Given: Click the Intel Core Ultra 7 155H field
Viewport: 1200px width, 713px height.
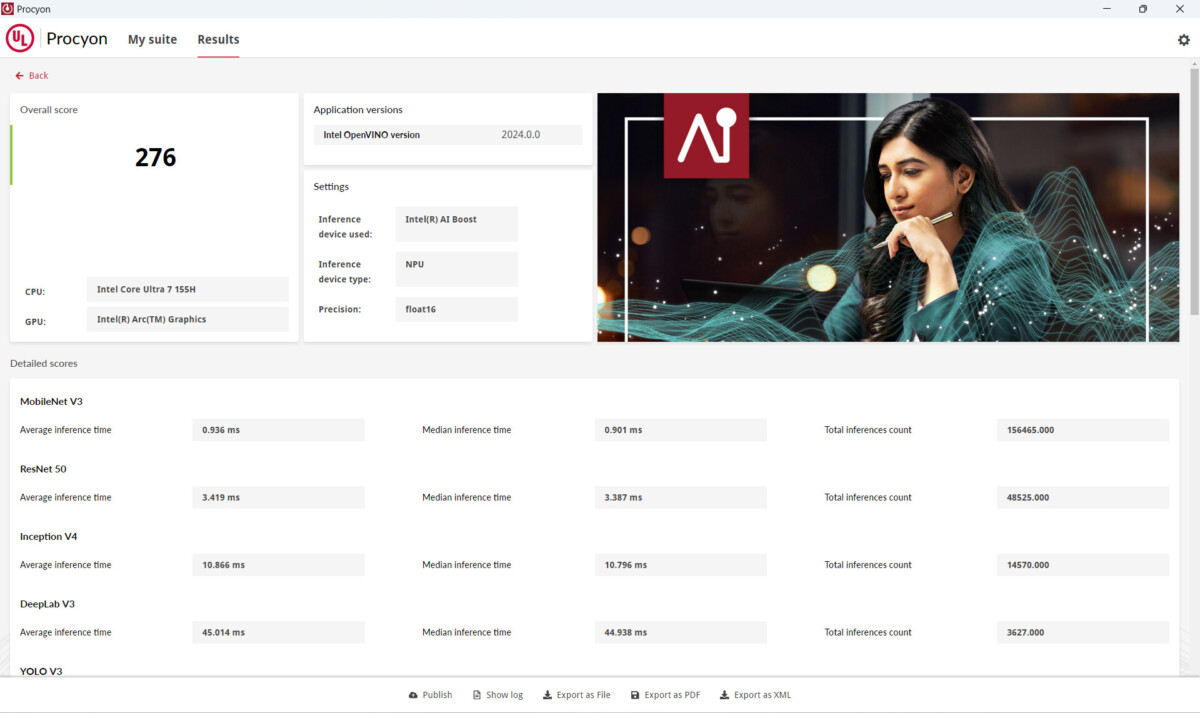Looking at the screenshot, I should tap(187, 290).
